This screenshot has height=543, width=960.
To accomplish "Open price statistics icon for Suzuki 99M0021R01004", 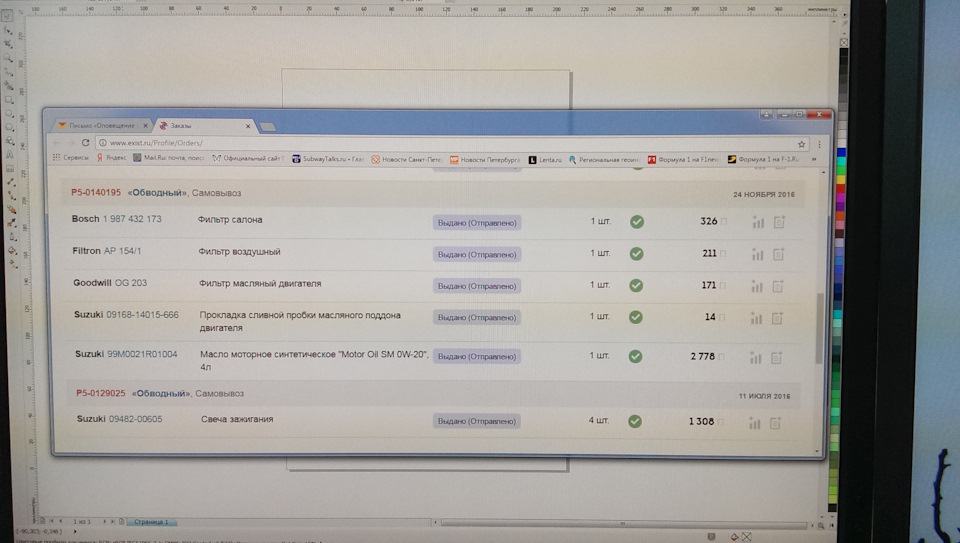I will pos(756,358).
